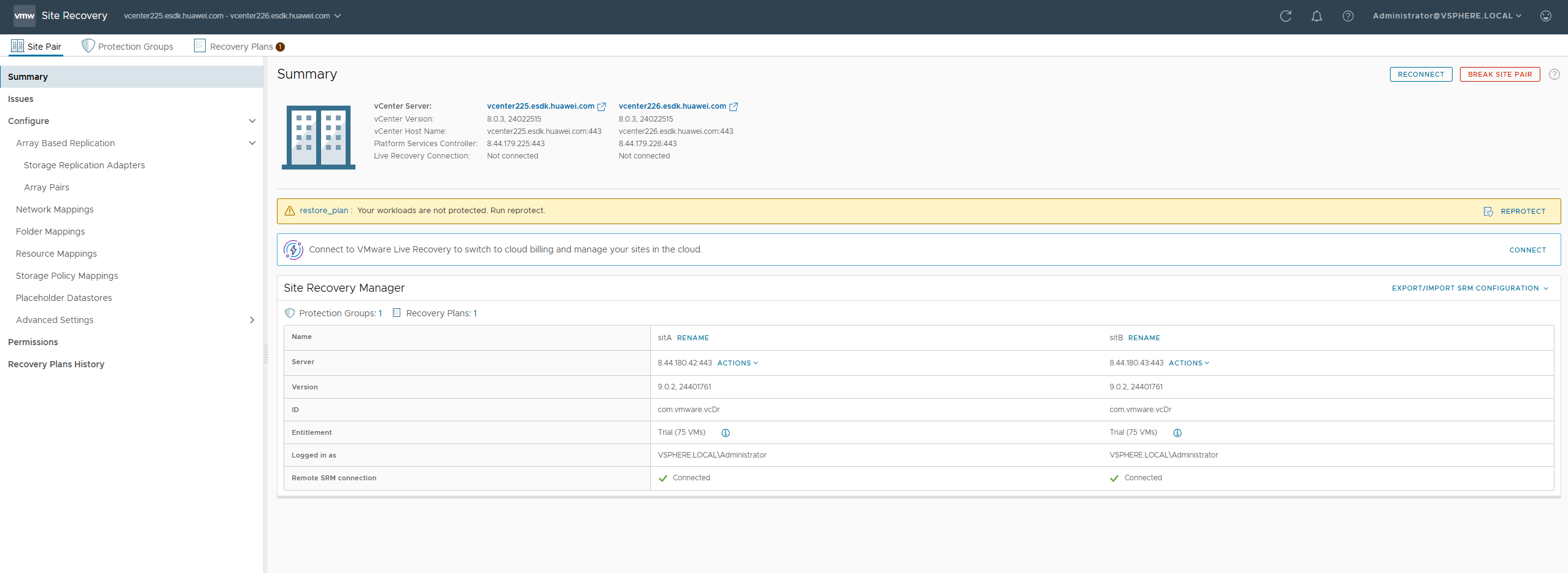Collapse the Array Based Replication chevron
The height and width of the screenshot is (573, 1568).
tap(252, 143)
